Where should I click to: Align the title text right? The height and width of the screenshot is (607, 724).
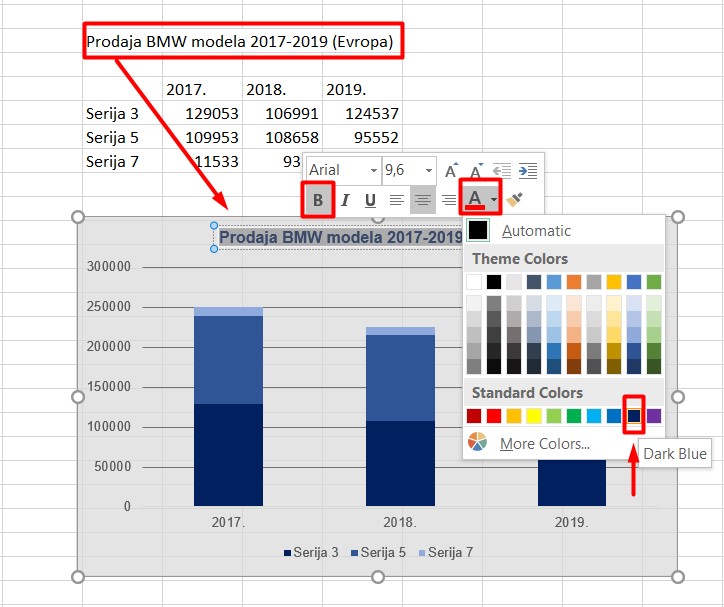pos(449,200)
